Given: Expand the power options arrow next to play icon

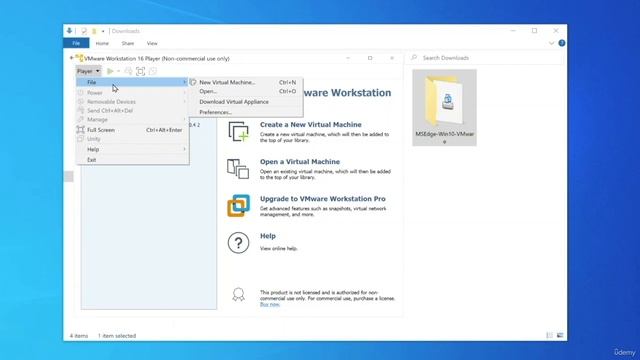Looking at the screenshot, I should point(118,71).
